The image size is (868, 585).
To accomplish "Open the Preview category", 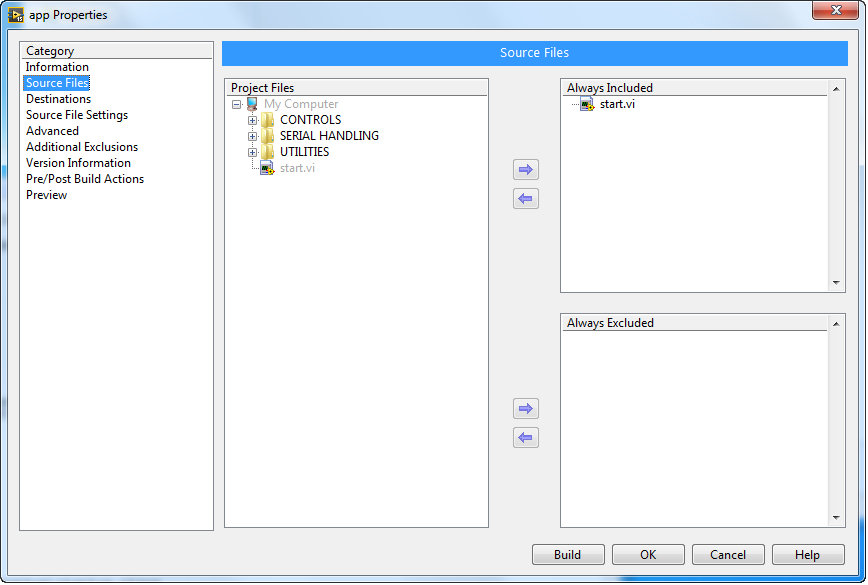I will pyautogui.click(x=46, y=195).
